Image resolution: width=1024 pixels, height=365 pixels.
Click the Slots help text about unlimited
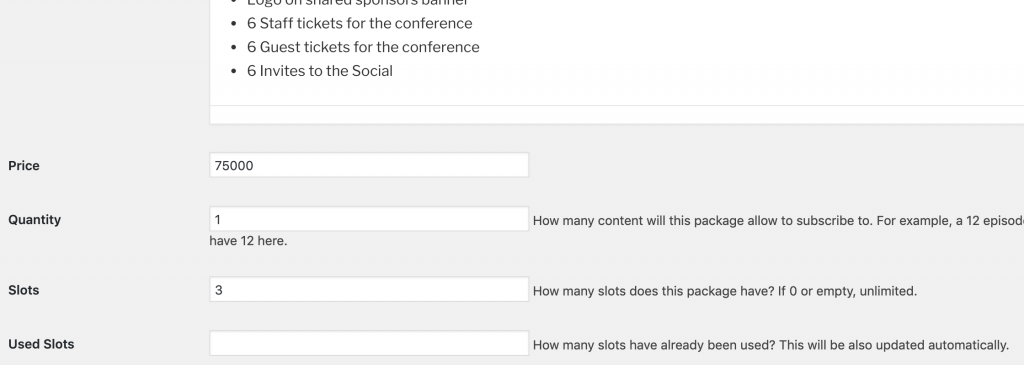pyautogui.click(x=725, y=291)
